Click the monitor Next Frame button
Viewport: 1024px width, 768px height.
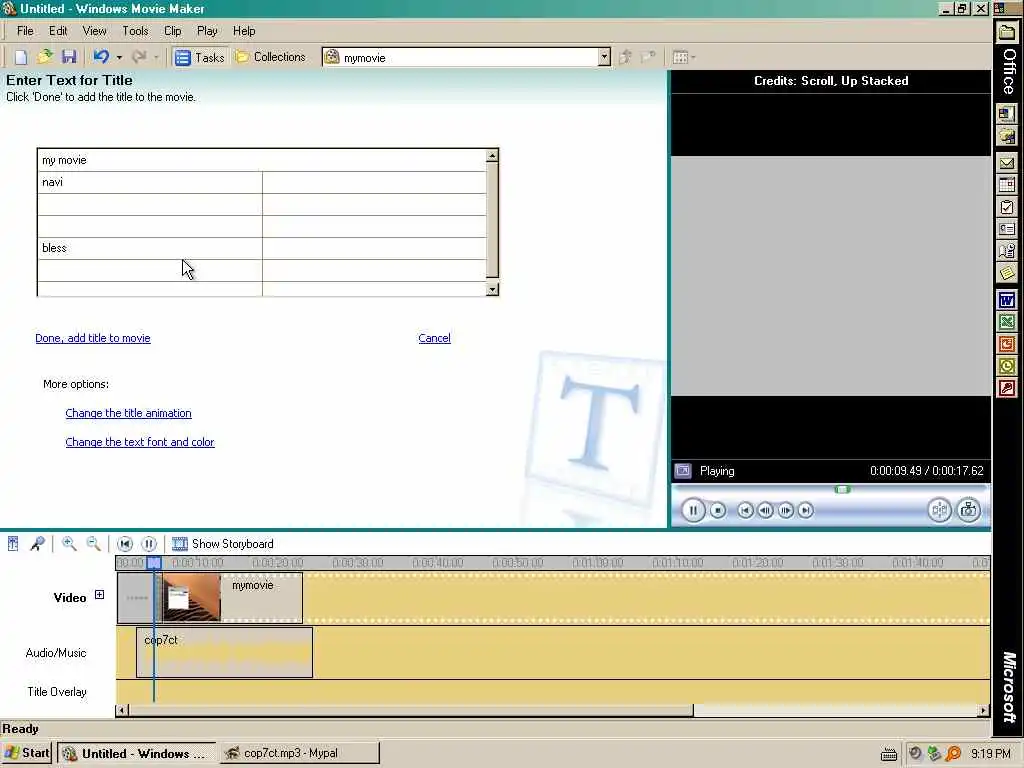(786, 510)
